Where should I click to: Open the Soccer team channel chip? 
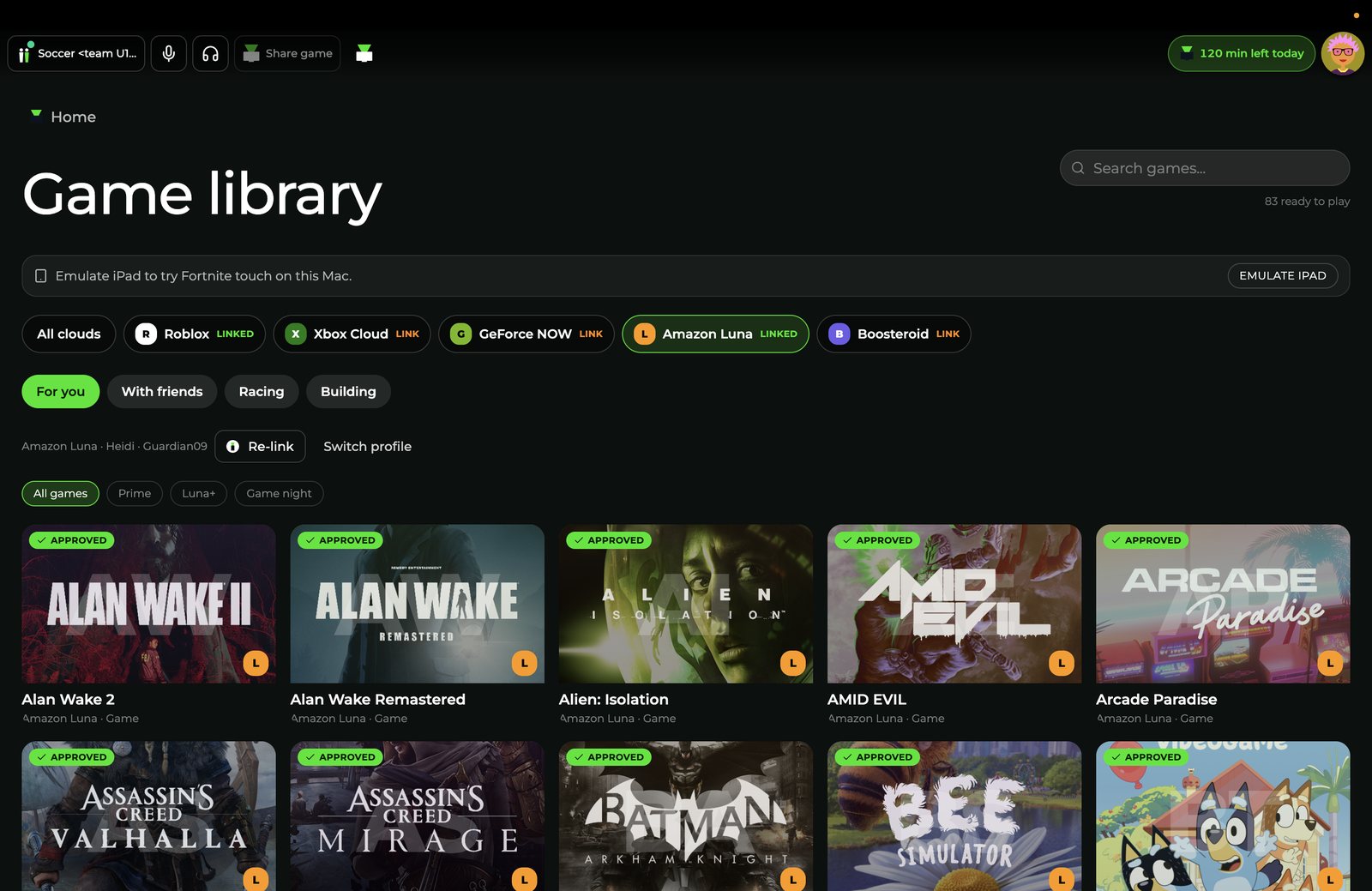coord(76,53)
